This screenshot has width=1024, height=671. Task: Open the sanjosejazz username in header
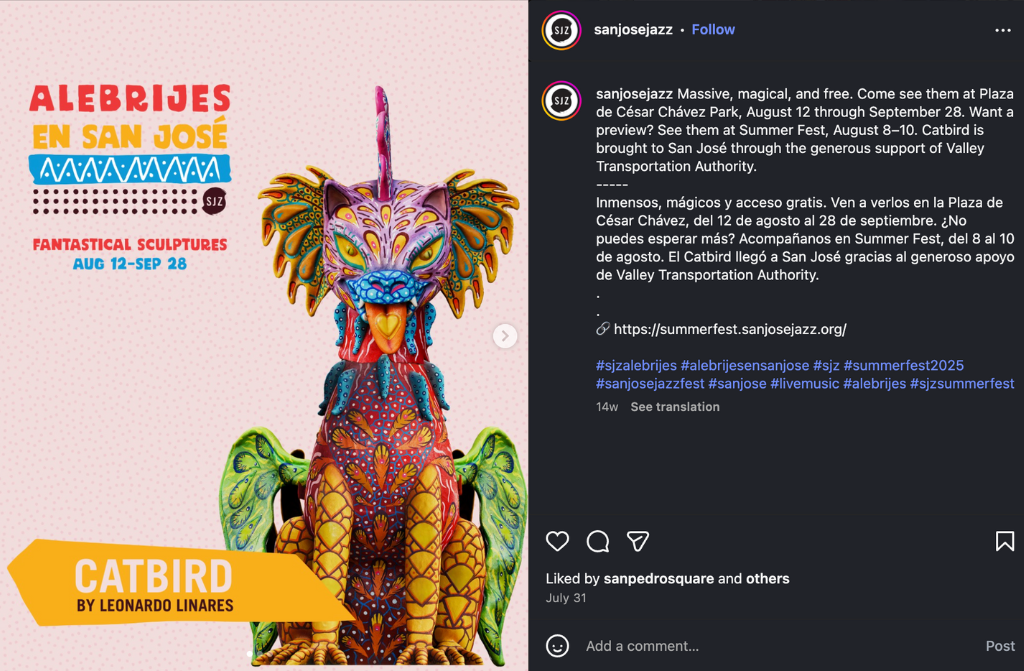tap(633, 29)
